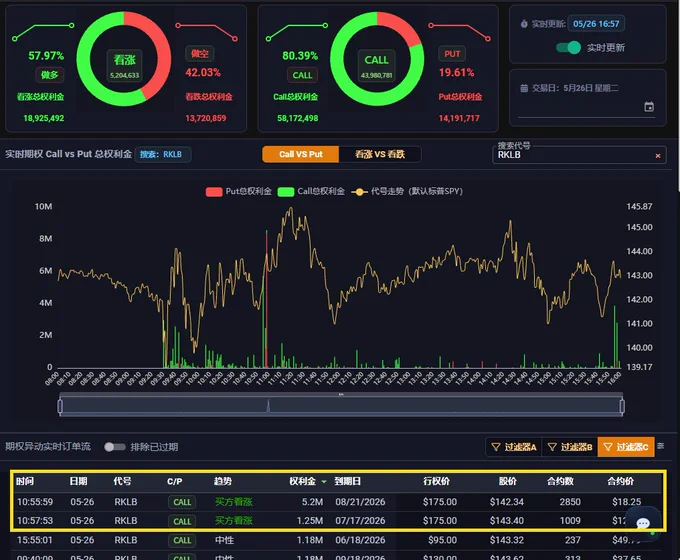Clear the RKLB search with the x icon
680x560 pixels.
[x=658, y=155]
